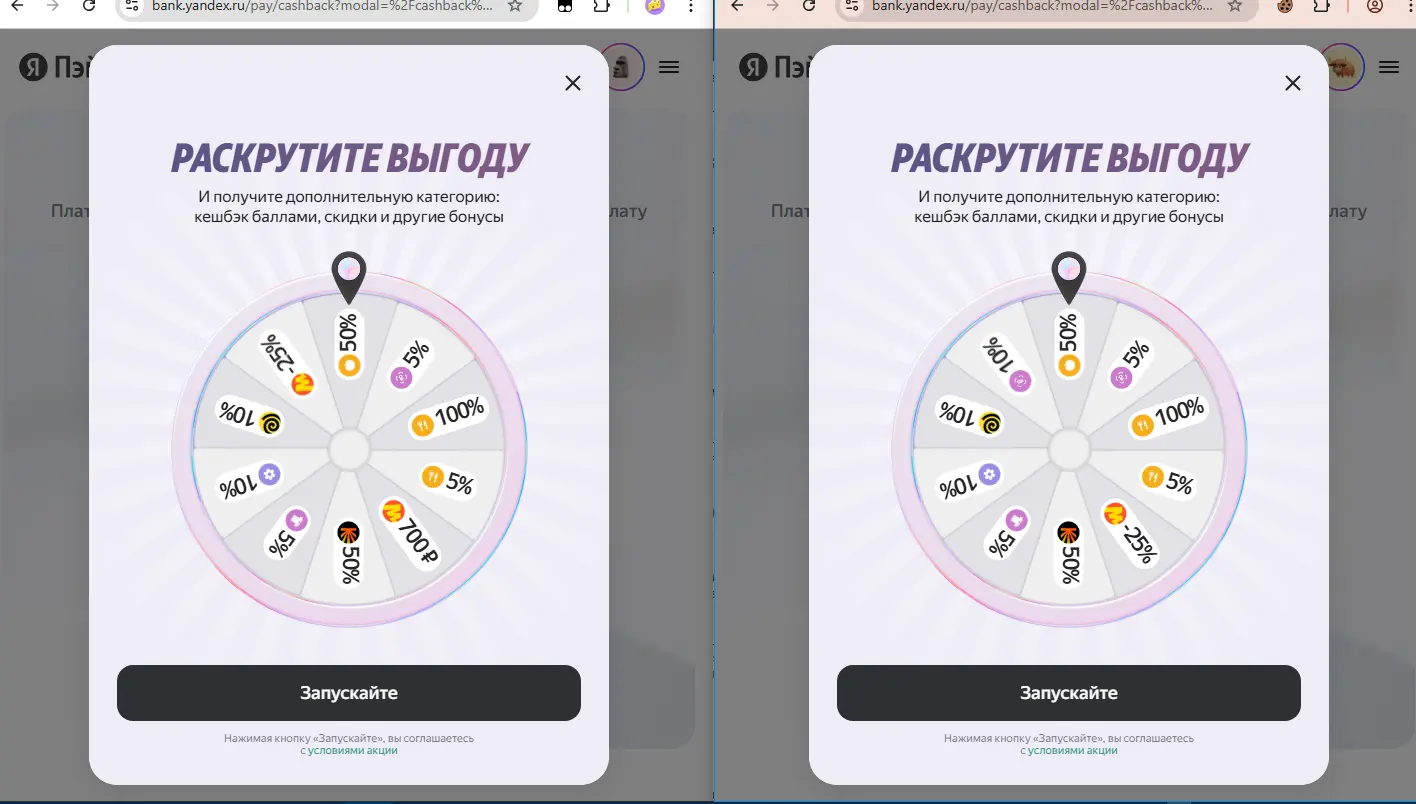Open the profile avatar in left browser toolbar

tap(655, 6)
